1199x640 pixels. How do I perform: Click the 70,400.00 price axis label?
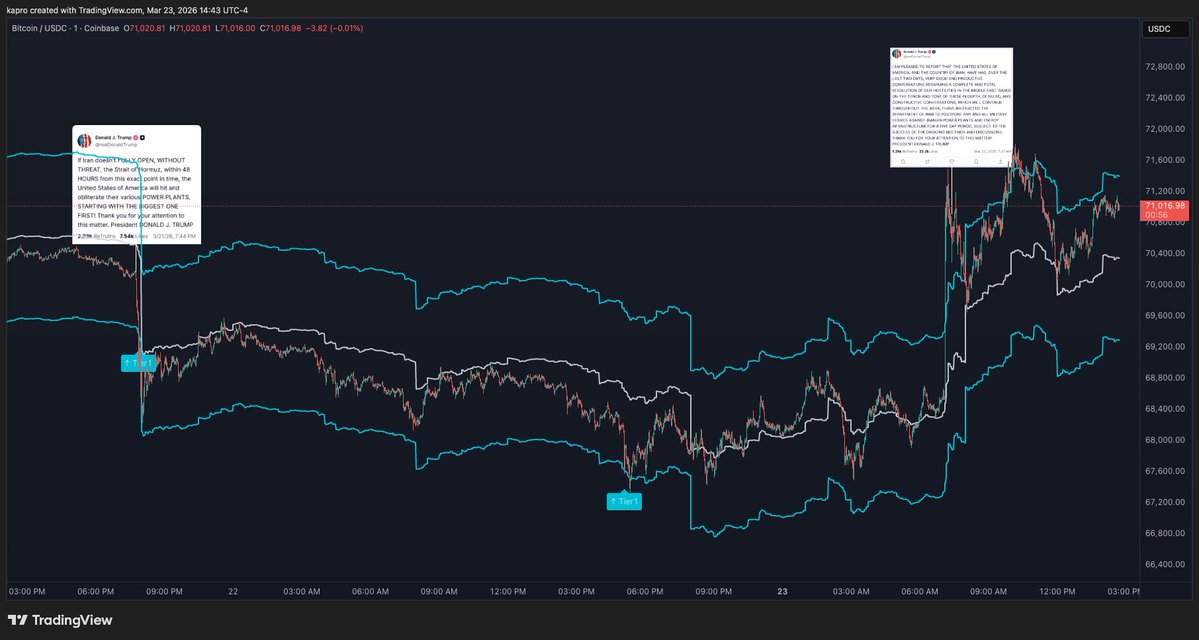(x=1165, y=253)
